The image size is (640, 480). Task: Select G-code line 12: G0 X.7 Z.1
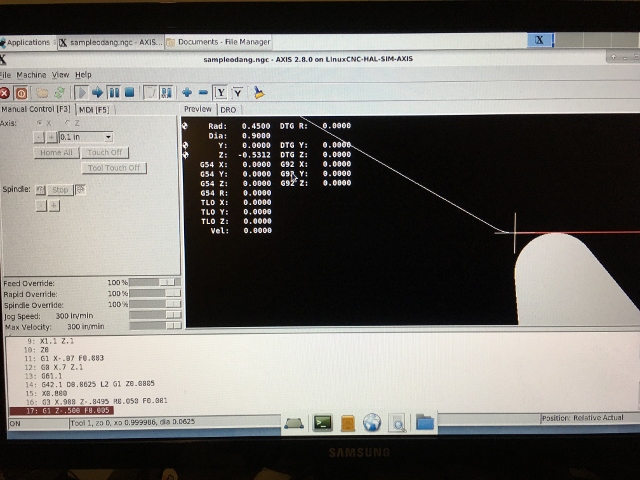[53, 367]
